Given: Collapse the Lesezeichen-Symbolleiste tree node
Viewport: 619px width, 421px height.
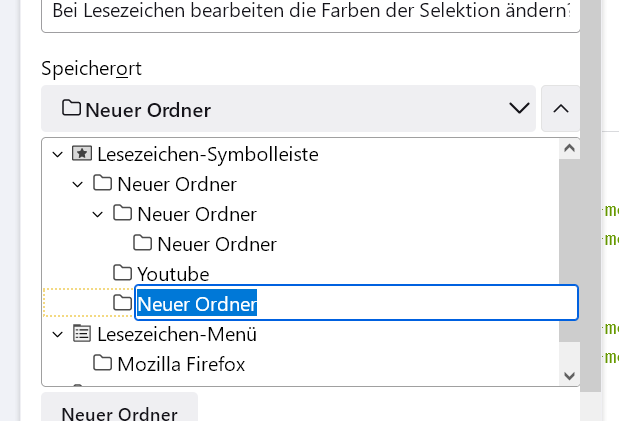Looking at the screenshot, I should pos(57,154).
